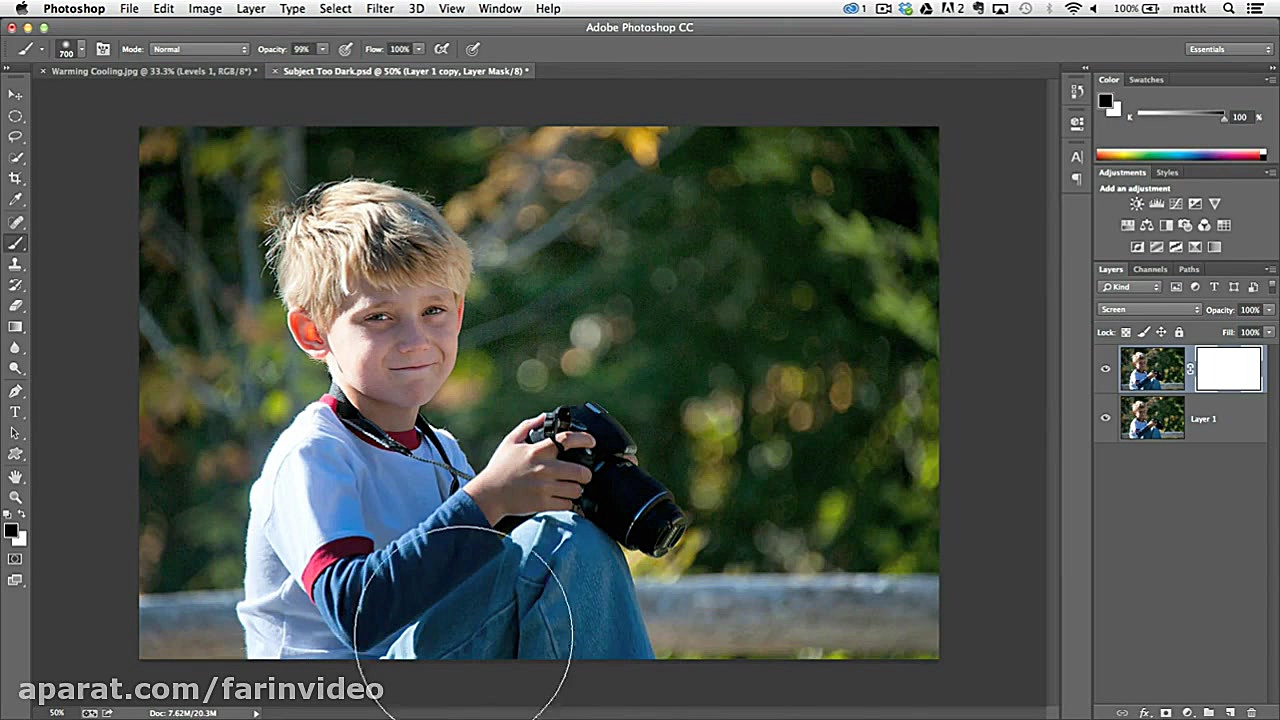Image resolution: width=1280 pixels, height=720 pixels.
Task: Click the layer mask thumbnail
Action: tap(1229, 369)
